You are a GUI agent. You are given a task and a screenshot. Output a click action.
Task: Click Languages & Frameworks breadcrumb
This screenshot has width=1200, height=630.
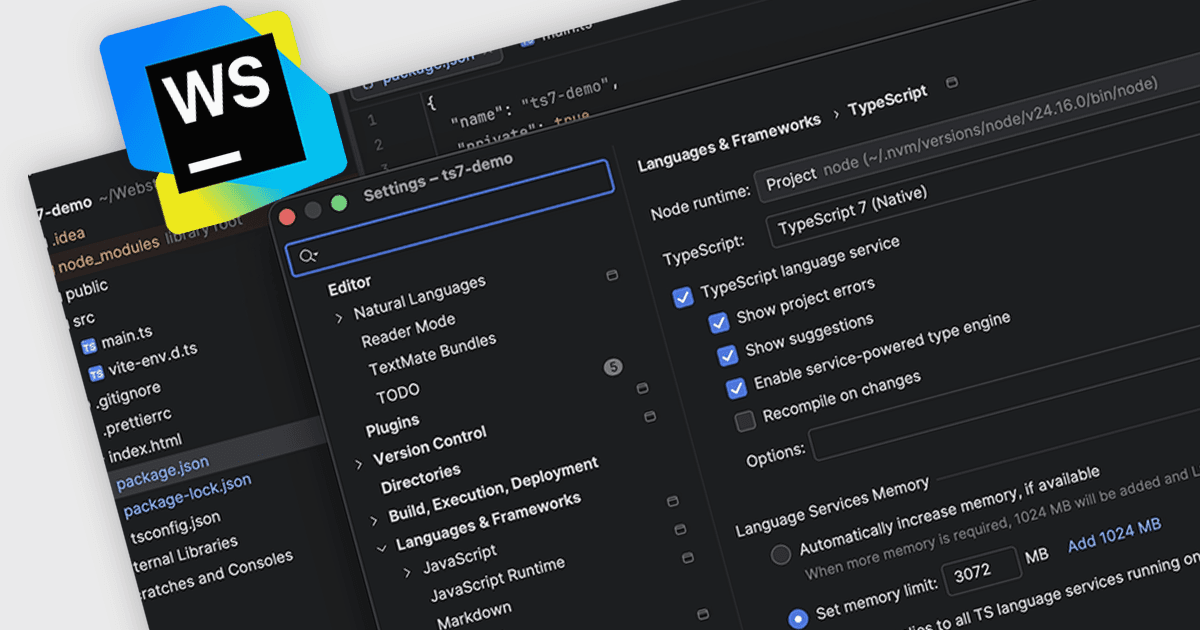point(730,141)
